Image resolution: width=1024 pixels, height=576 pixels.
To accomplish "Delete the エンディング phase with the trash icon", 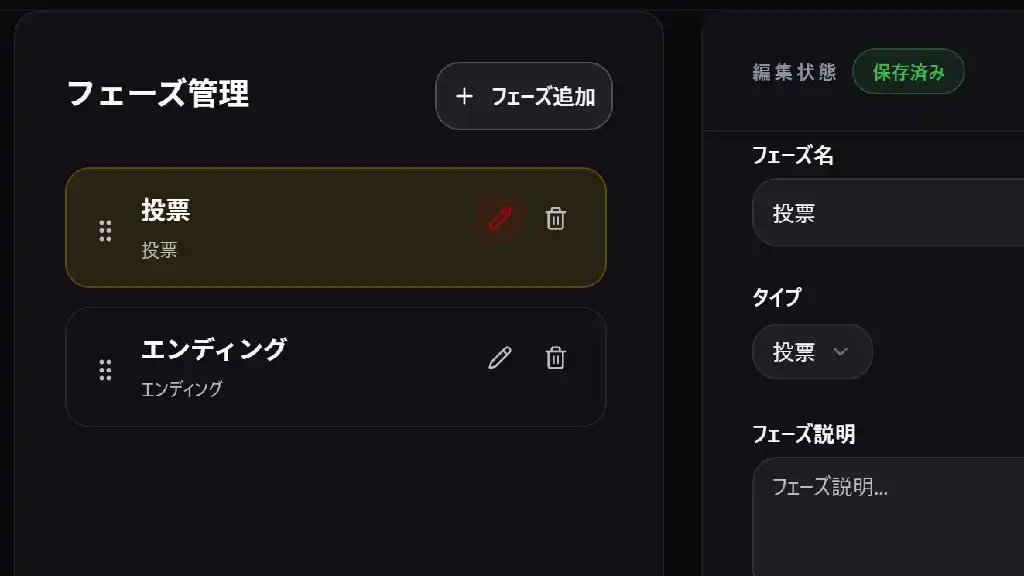I will [x=555, y=357].
